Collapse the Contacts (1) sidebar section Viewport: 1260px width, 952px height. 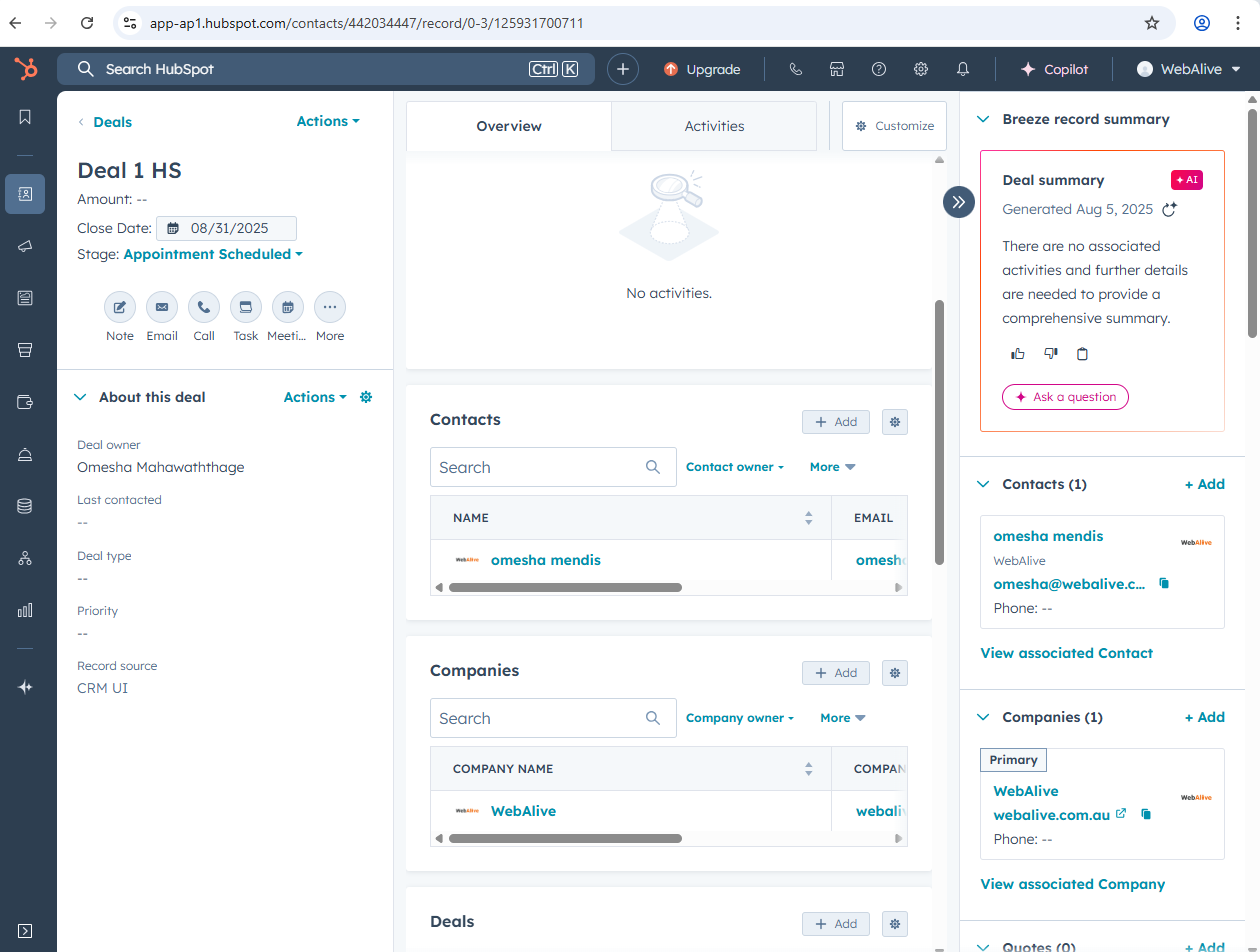point(983,484)
